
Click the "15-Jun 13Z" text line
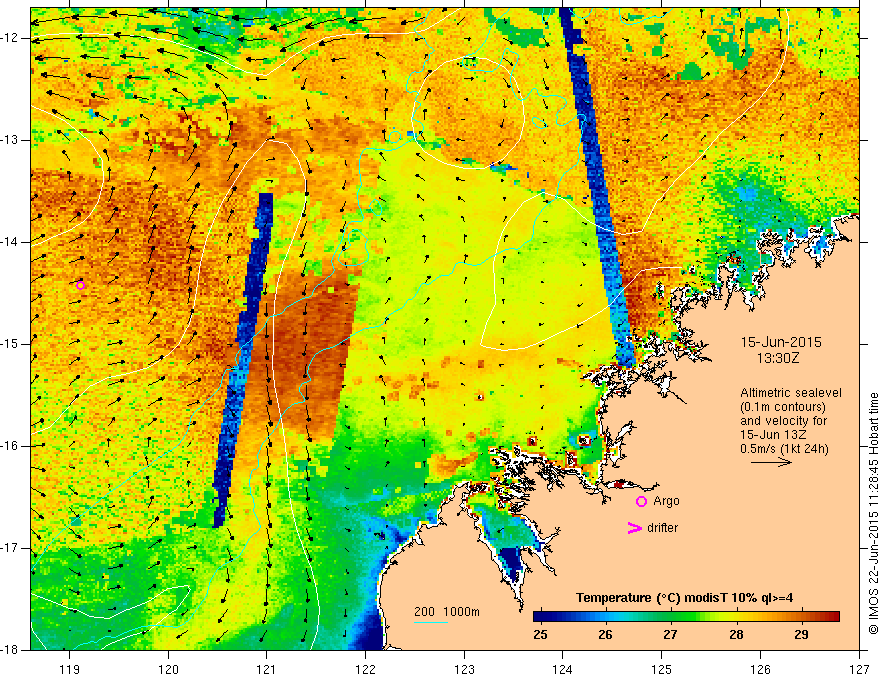[774, 435]
